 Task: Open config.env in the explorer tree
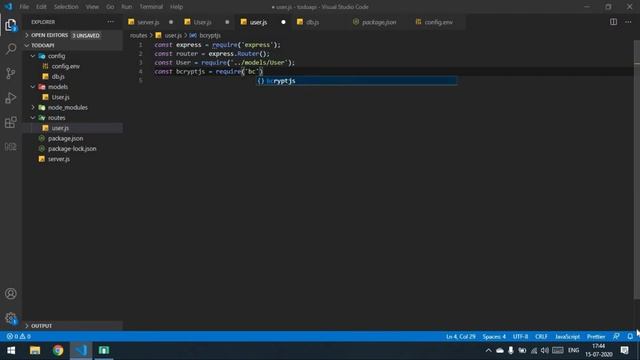pyautogui.click(x=65, y=66)
